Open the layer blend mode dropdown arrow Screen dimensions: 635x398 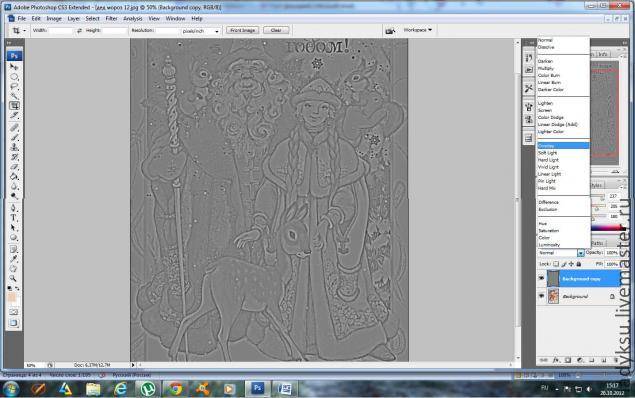tap(581, 253)
